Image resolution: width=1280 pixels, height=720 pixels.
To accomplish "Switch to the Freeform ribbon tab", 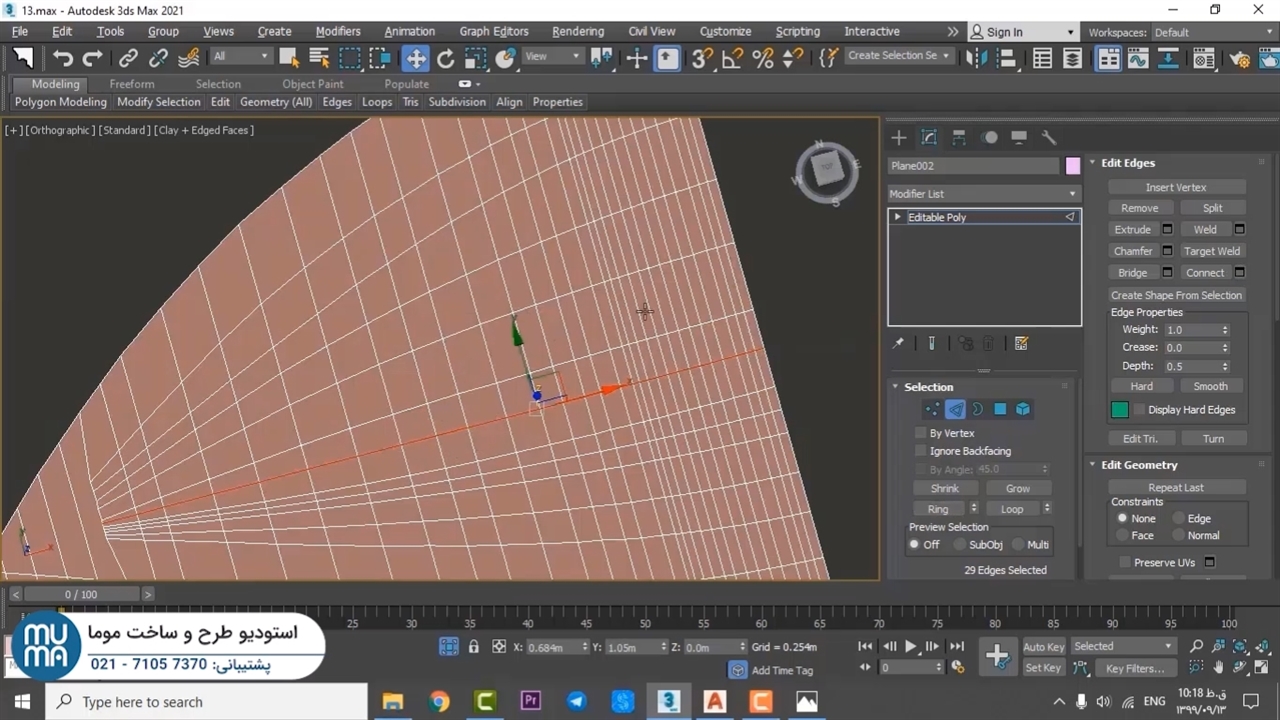I will coord(132,84).
